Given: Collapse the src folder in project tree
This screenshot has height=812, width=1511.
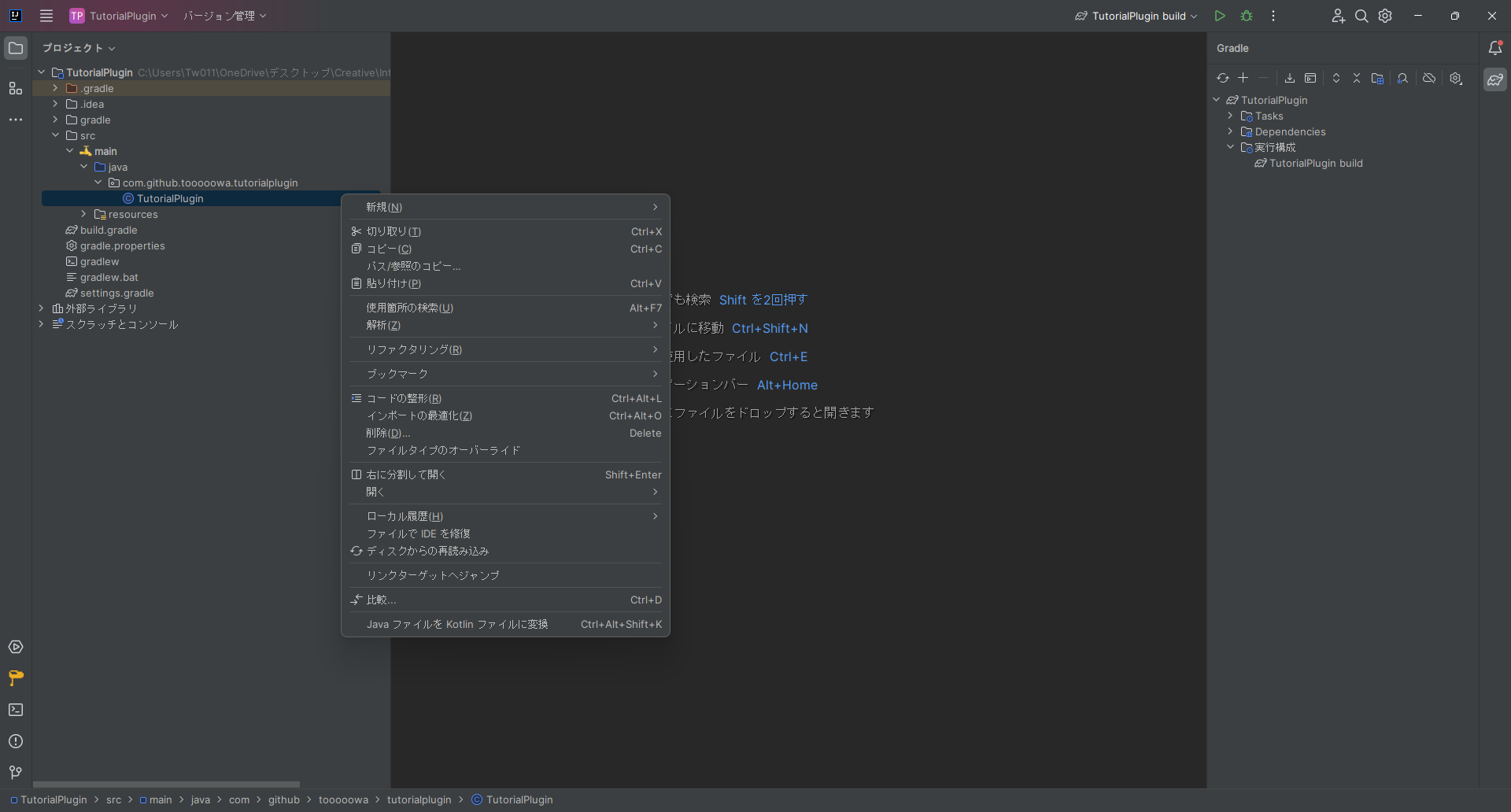Looking at the screenshot, I should (x=56, y=135).
